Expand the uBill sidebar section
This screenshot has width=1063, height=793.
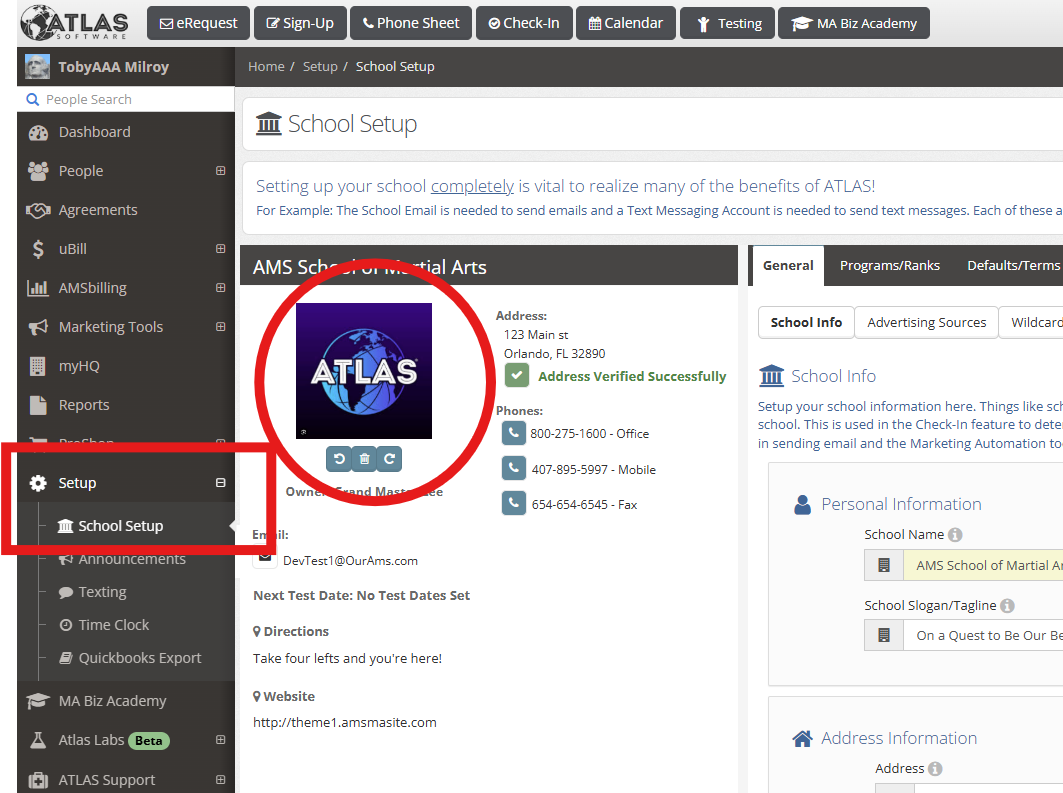[220, 249]
